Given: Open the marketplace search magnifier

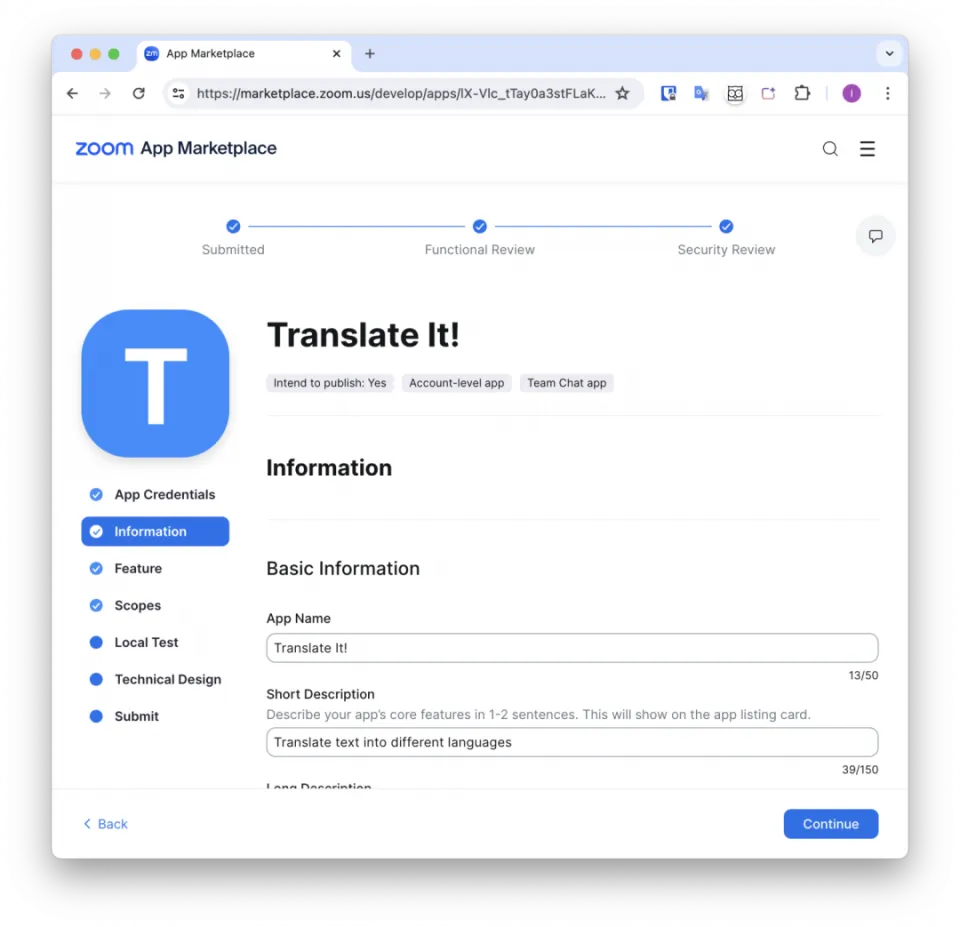Looking at the screenshot, I should point(830,149).
